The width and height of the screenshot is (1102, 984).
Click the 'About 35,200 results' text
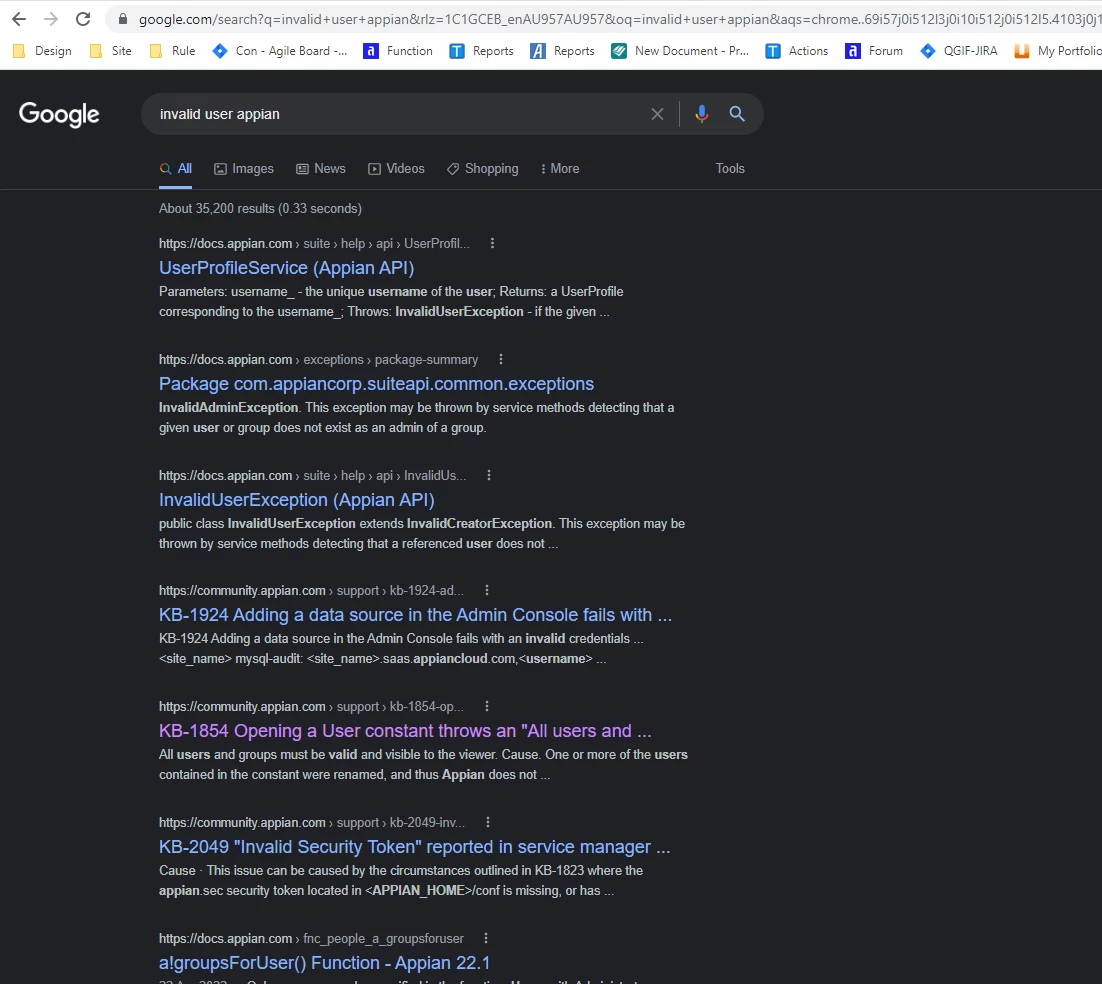coord(260,209)
